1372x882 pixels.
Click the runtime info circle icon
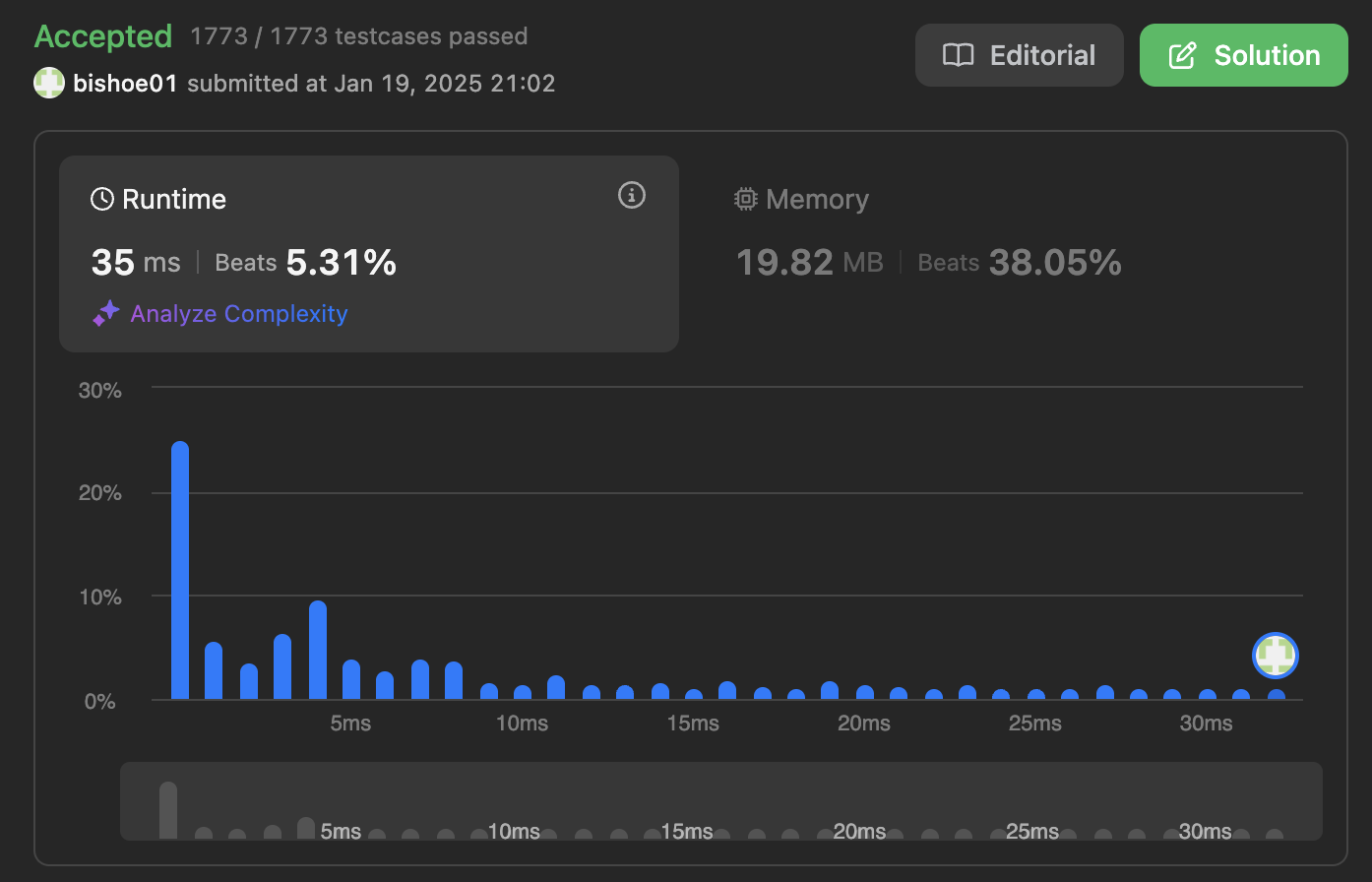point(631,195)
